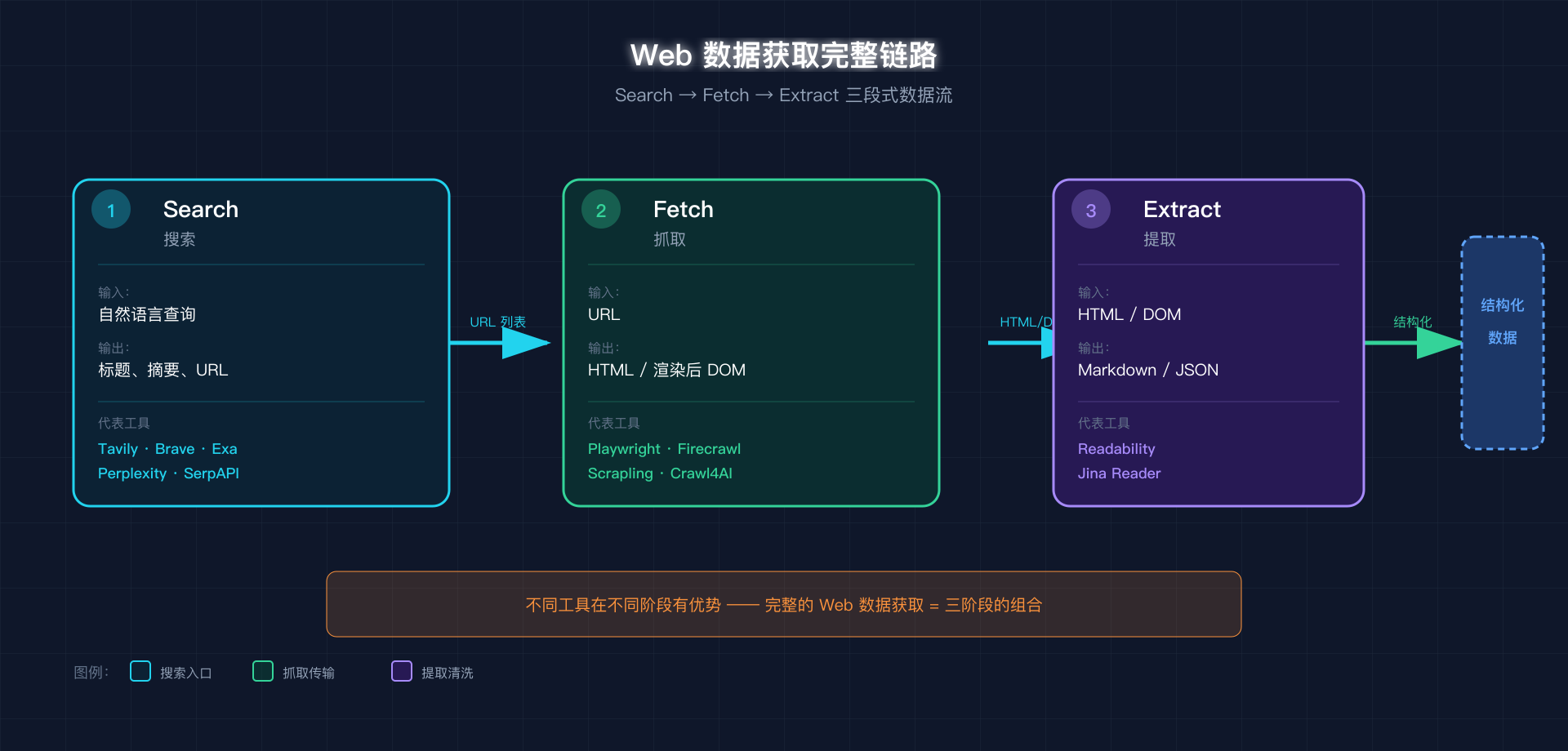Click the number 2 circle badge
The height and width of the screenshot is (751, 1568).
601,210
